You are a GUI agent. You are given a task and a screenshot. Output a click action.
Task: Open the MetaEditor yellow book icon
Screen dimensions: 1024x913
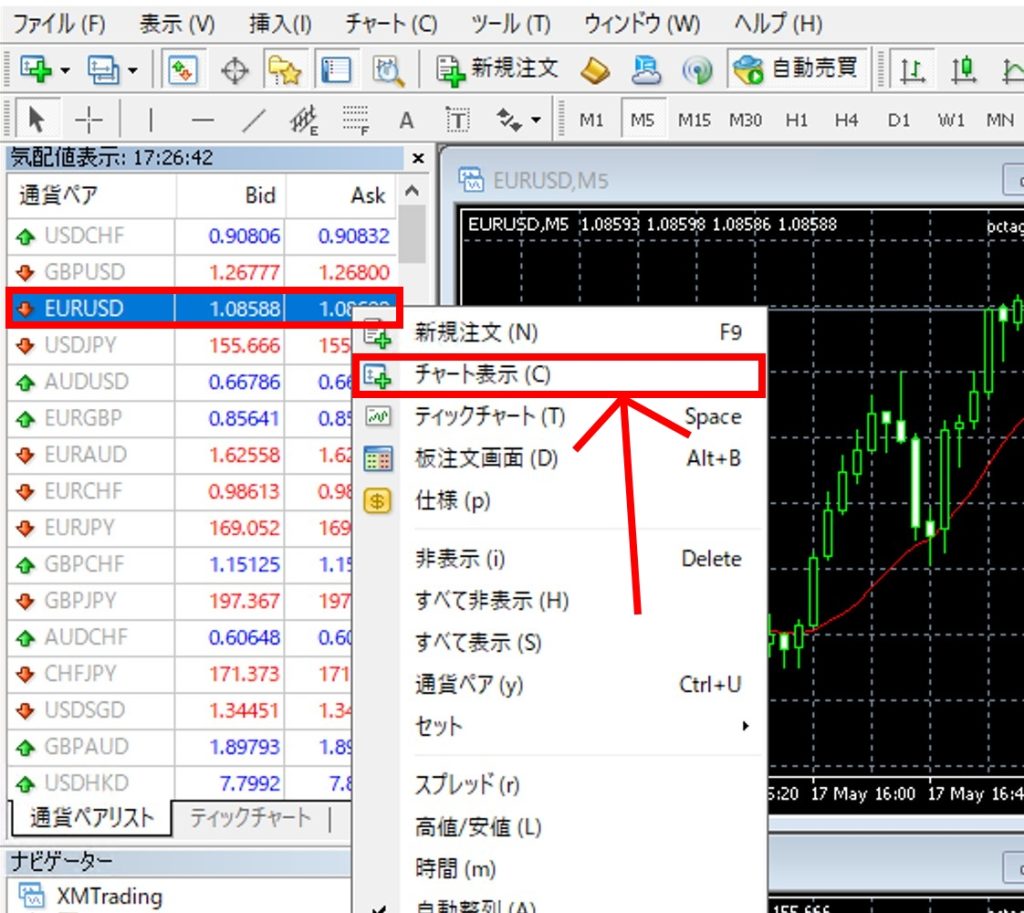(598, 69)
